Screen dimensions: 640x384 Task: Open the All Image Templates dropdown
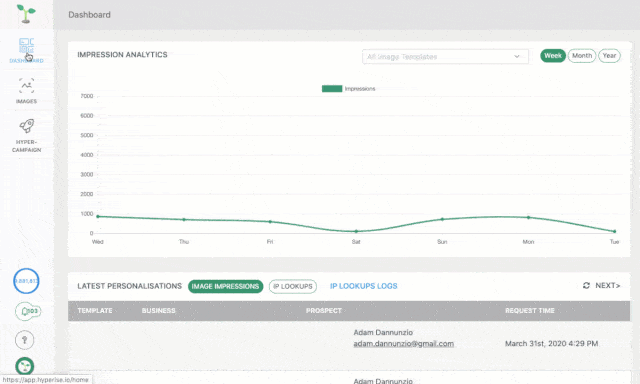pyautogui.click(x=445, y=57)
